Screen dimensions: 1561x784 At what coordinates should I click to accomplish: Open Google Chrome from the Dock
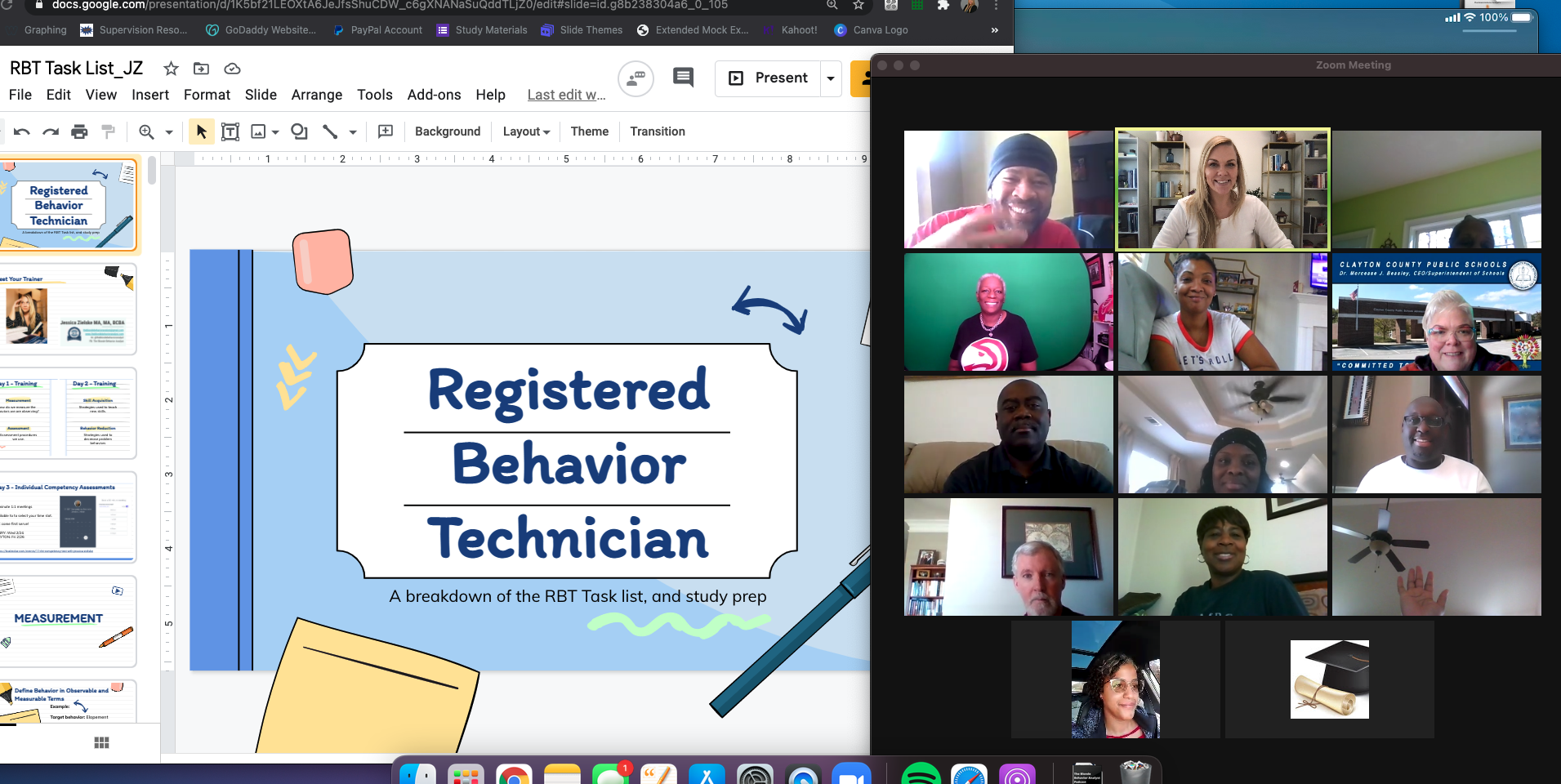[514, 776]
